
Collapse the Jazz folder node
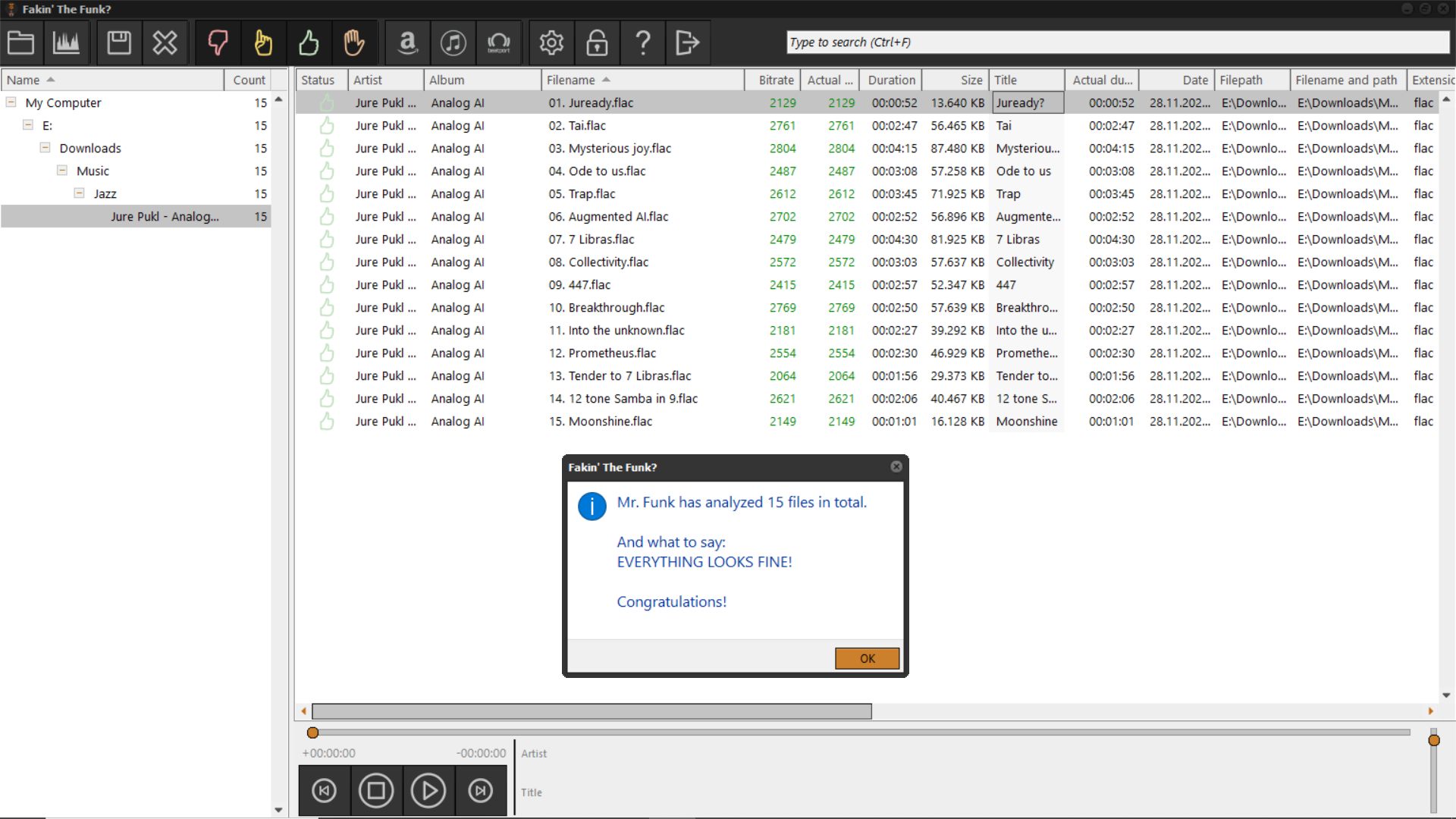click(x=80, y=193)
